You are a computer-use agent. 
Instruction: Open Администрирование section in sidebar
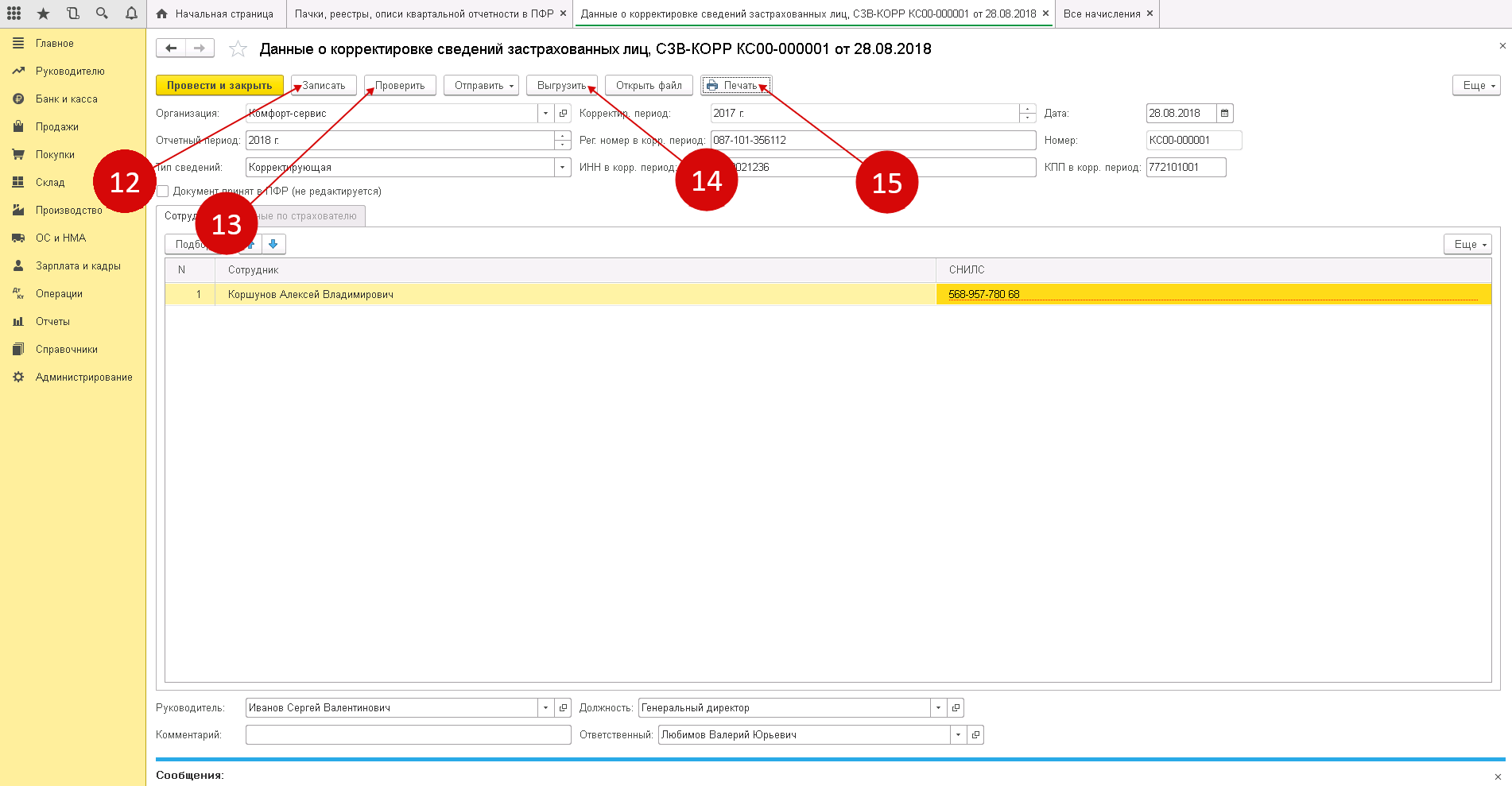[x=84, y=378]
